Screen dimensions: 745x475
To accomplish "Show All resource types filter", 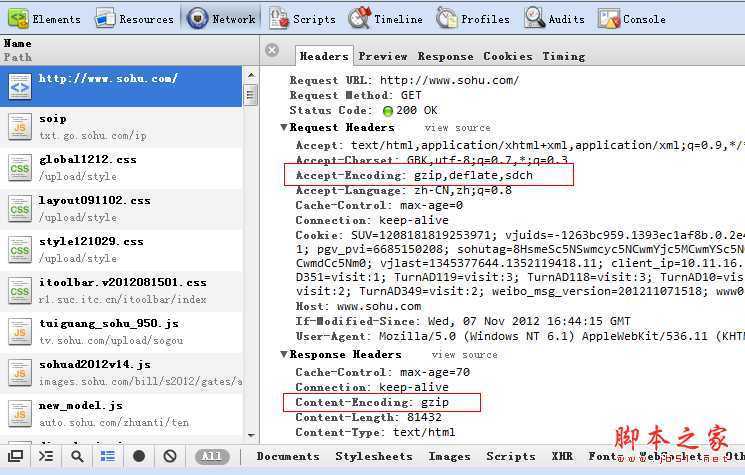I will [x=212, y=456].
